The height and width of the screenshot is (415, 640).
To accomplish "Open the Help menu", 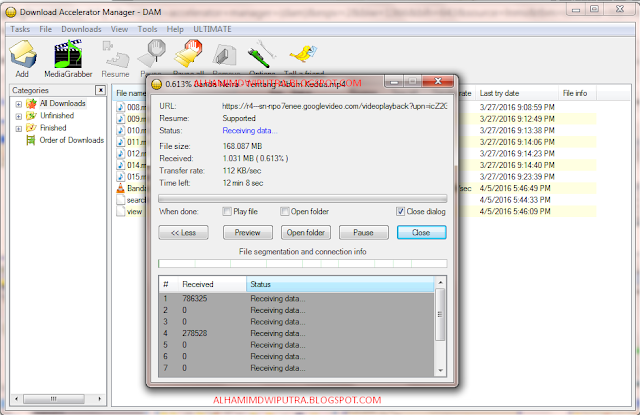I will [x=175, y=29].
